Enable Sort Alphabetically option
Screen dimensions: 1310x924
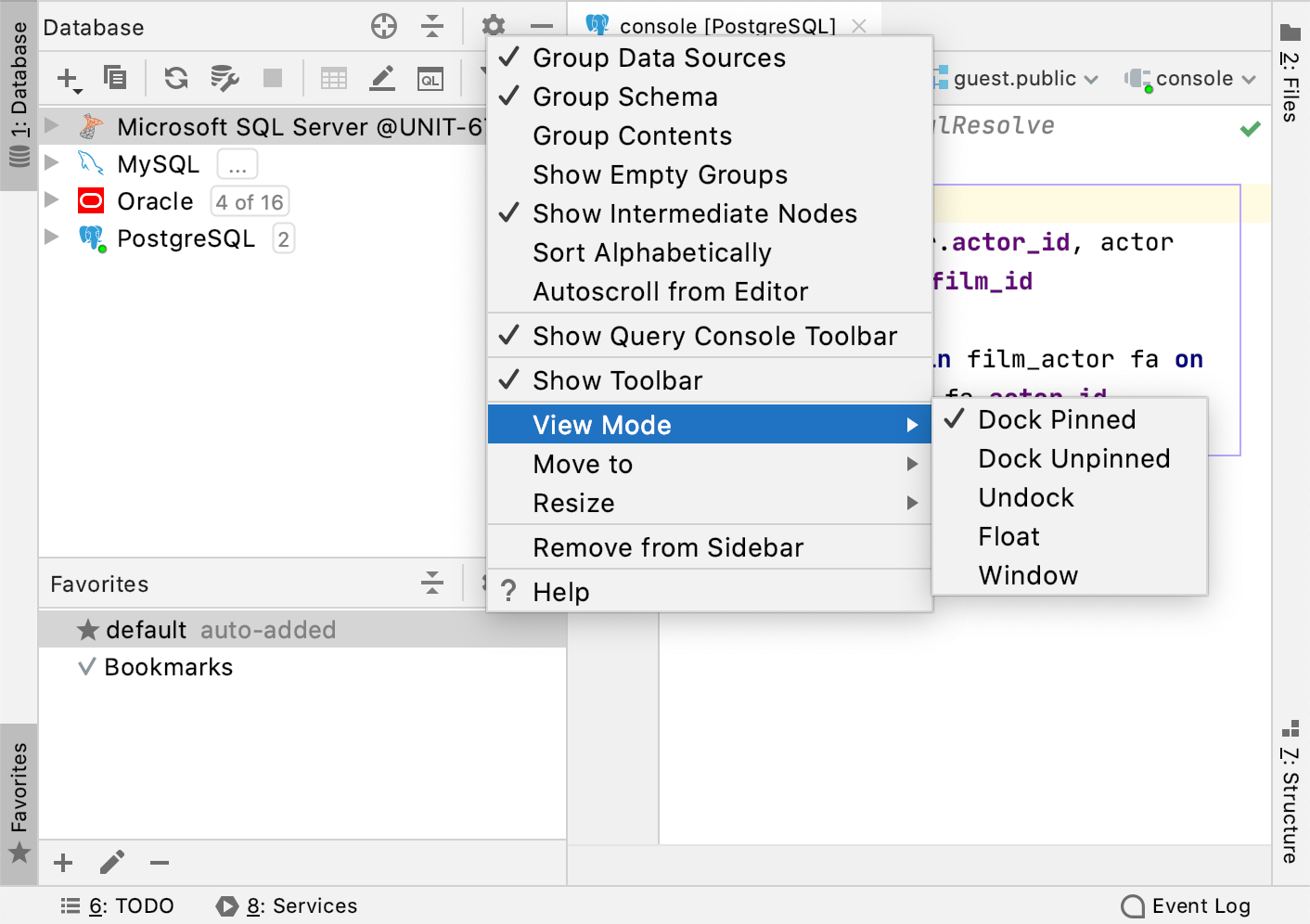click(x=710, y=252)
